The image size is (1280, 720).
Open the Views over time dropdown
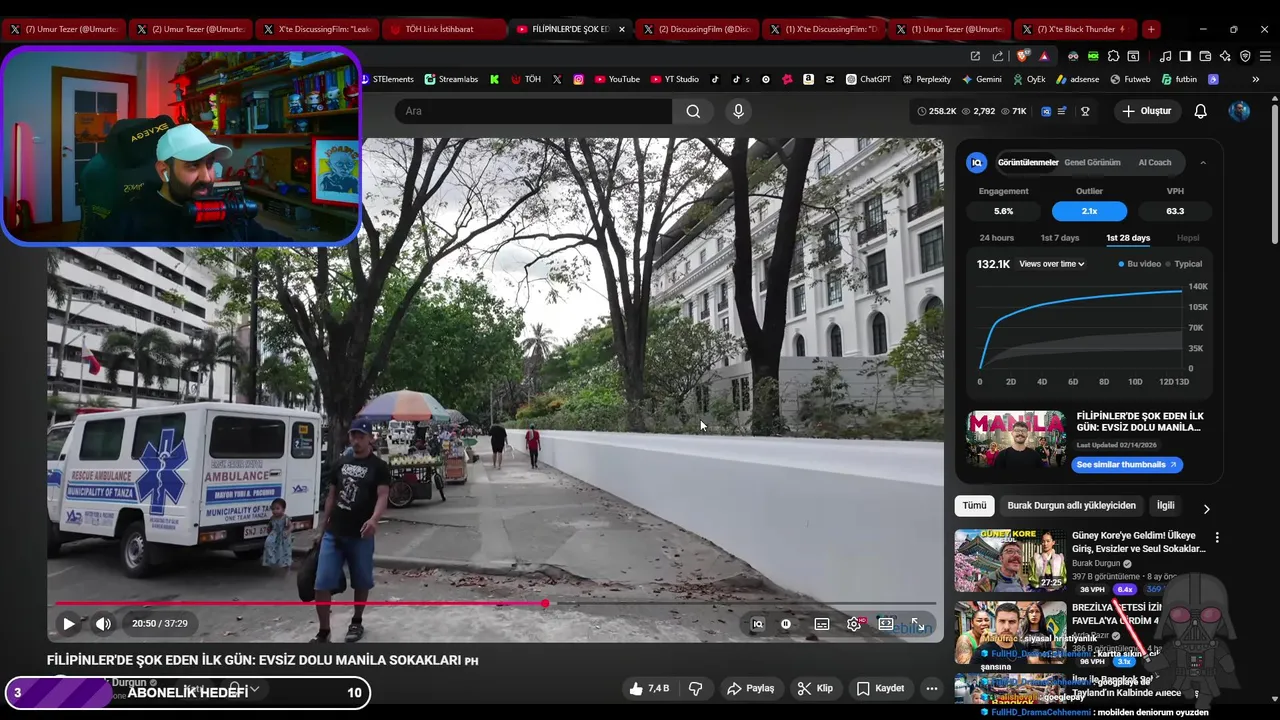(1052, 264)
